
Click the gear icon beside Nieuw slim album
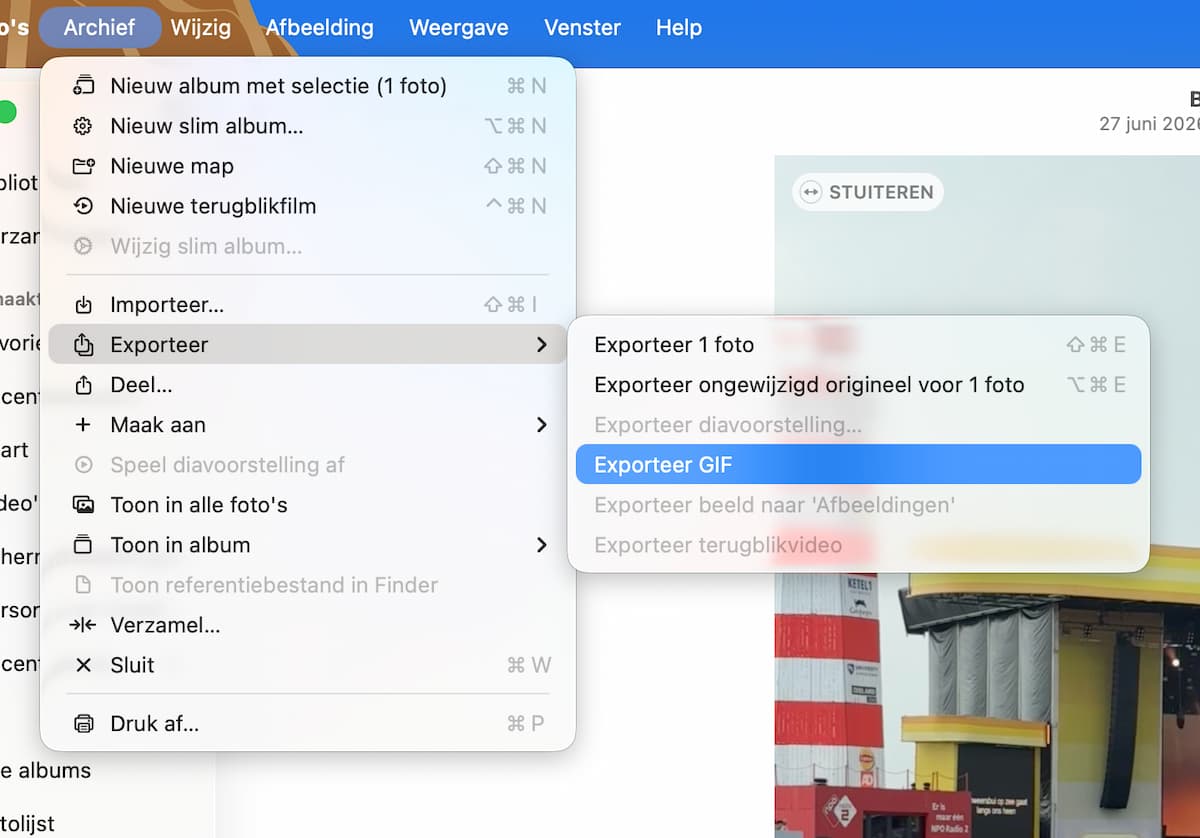tap(84, 126)
